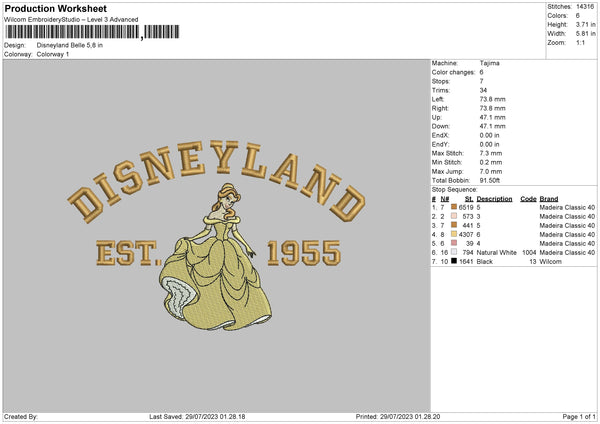Select the Wilcom brand entry for Black
Image resolution: width=600 pixels, height=424 pixels.
click(550, 262)
